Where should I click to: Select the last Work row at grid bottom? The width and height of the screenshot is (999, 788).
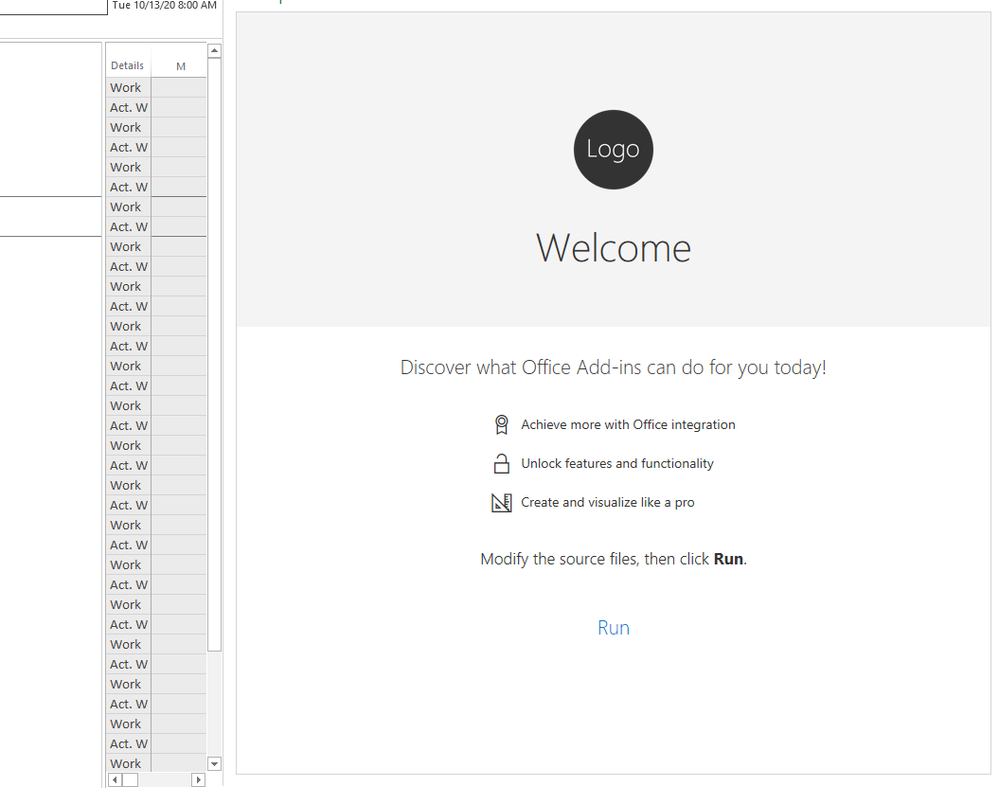[128, 763]
